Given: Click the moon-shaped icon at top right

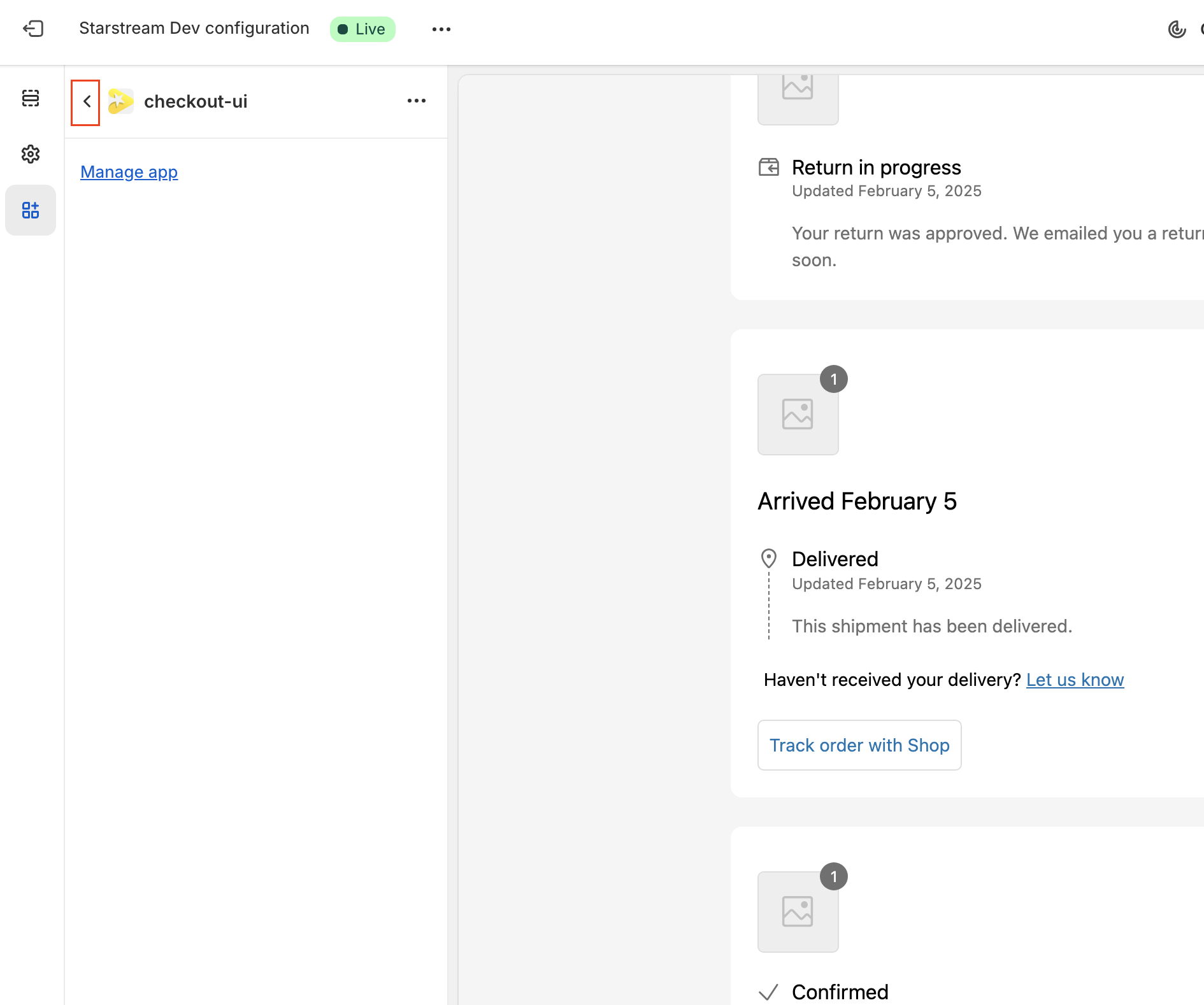Looking at the screenshot, I should [1176, 29].
